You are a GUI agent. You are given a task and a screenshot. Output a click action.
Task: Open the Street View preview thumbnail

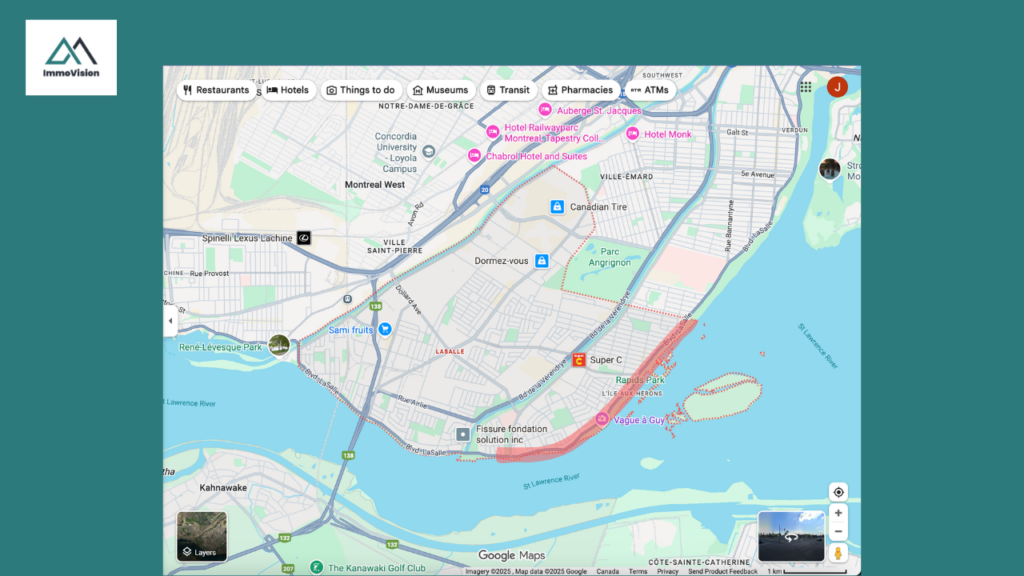coord(791,536)
